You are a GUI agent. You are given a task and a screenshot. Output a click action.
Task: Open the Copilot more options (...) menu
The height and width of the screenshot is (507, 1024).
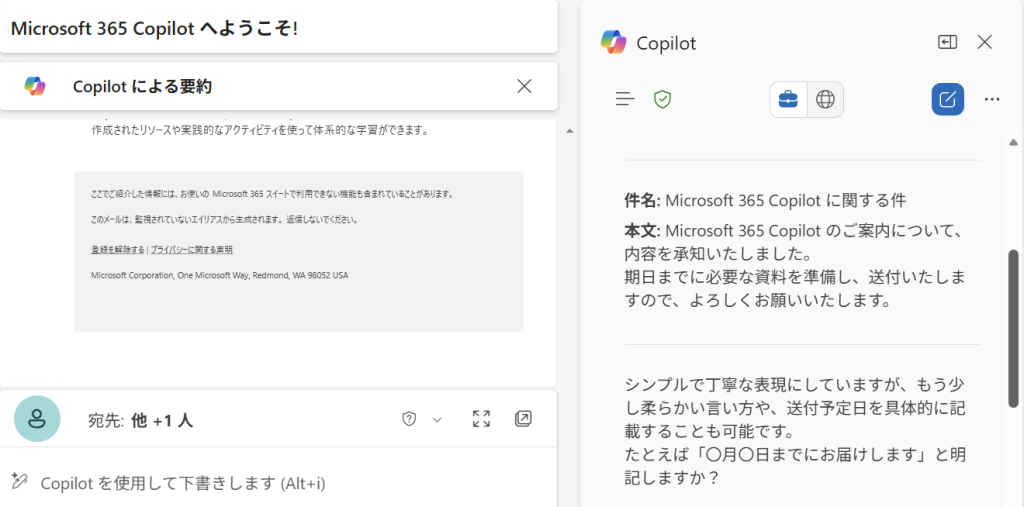coord(992,99)
